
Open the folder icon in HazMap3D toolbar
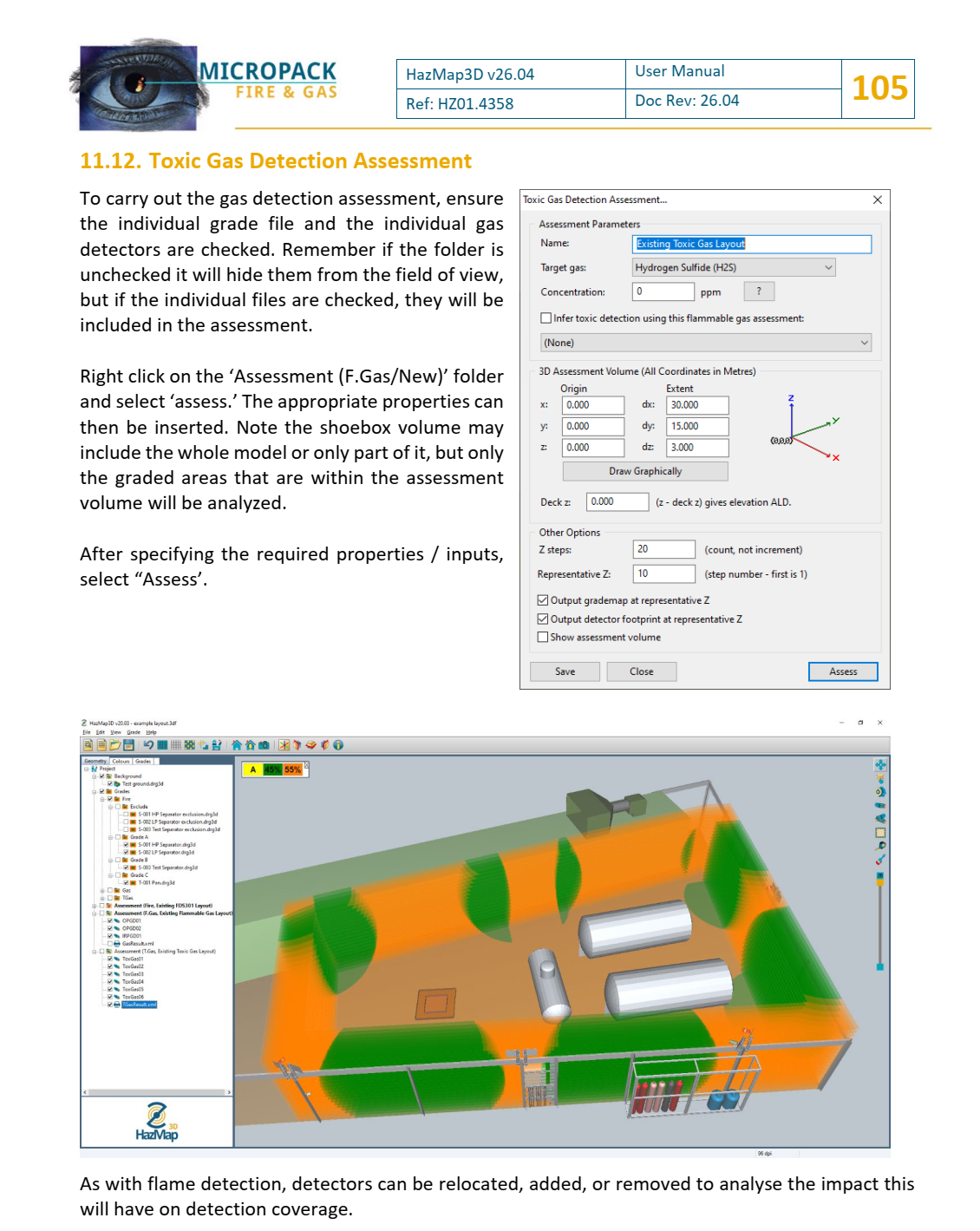point(114,745)
